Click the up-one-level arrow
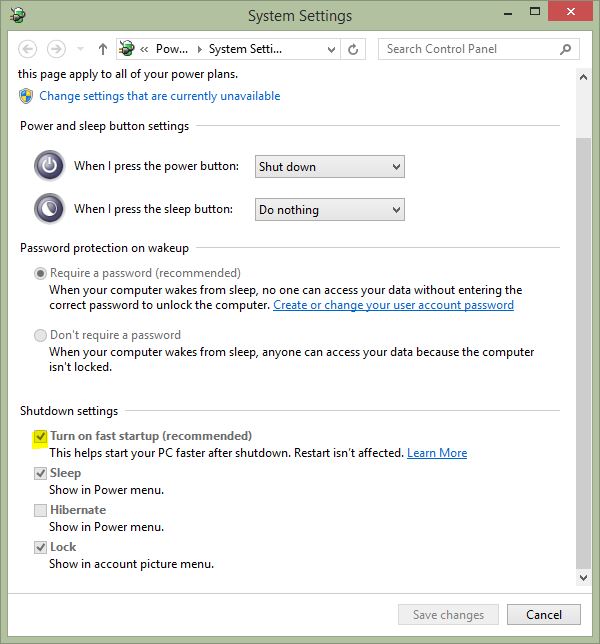600x644 pixels. 102,49
